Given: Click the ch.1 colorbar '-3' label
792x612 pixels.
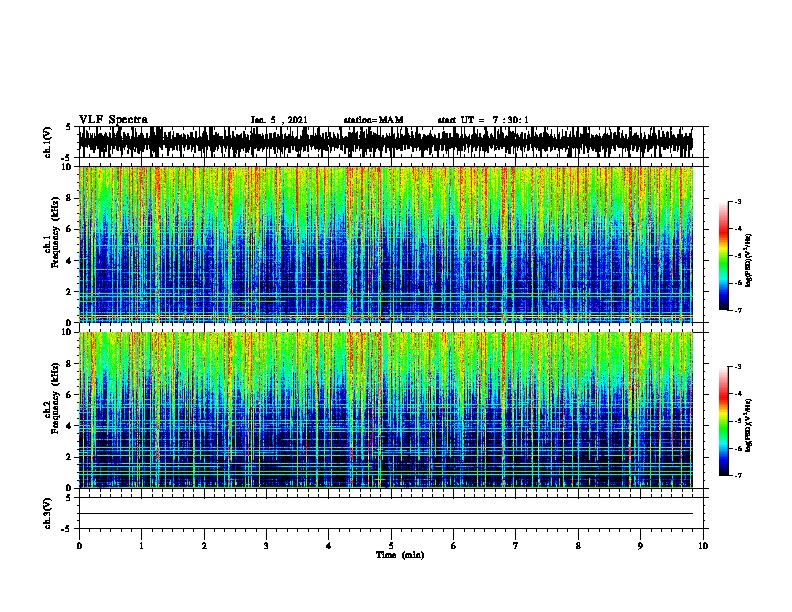Looking at the screenshot, I should point(737,202).
